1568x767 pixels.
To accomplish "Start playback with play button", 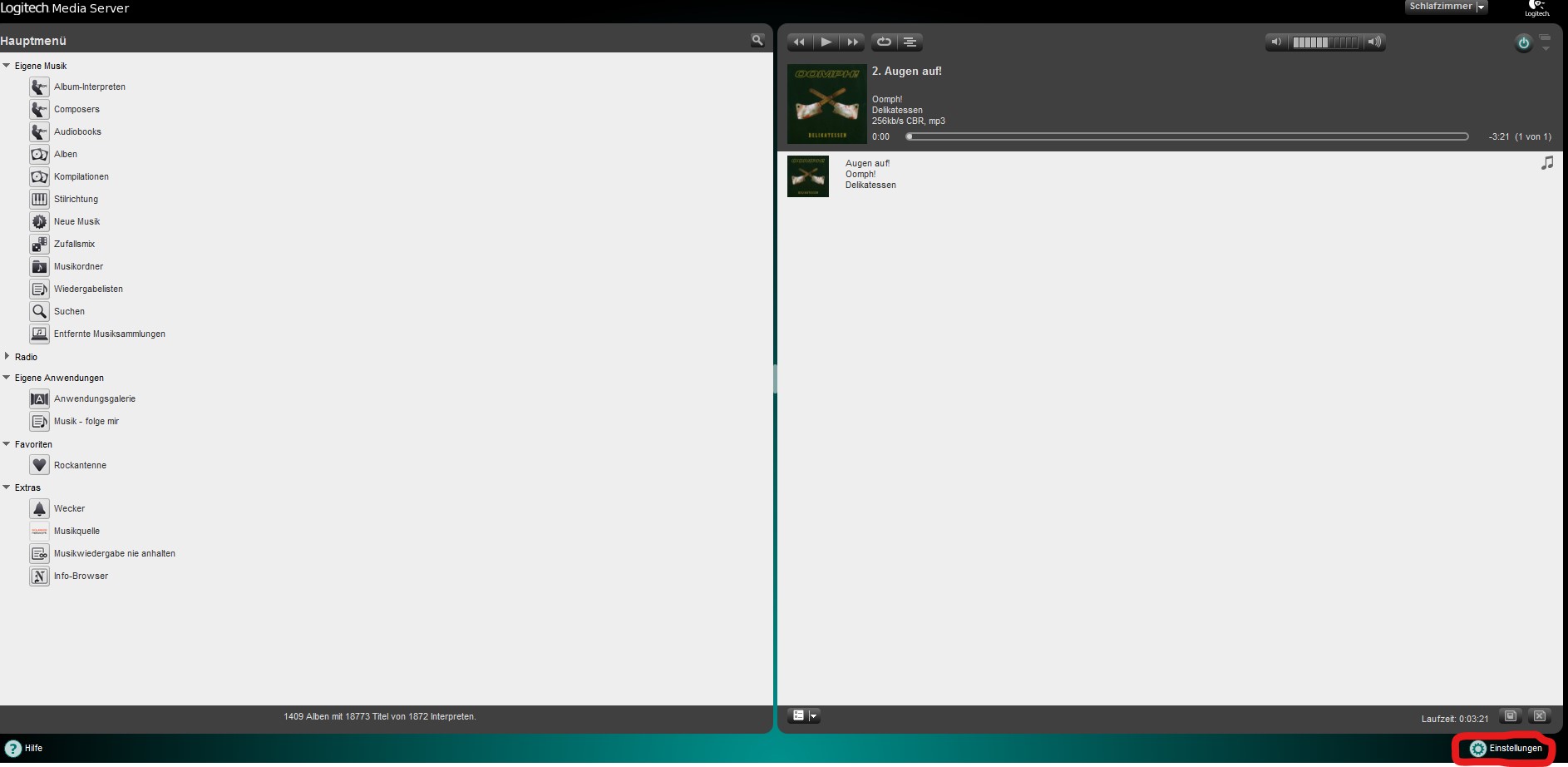I will (x=826, y=42).
